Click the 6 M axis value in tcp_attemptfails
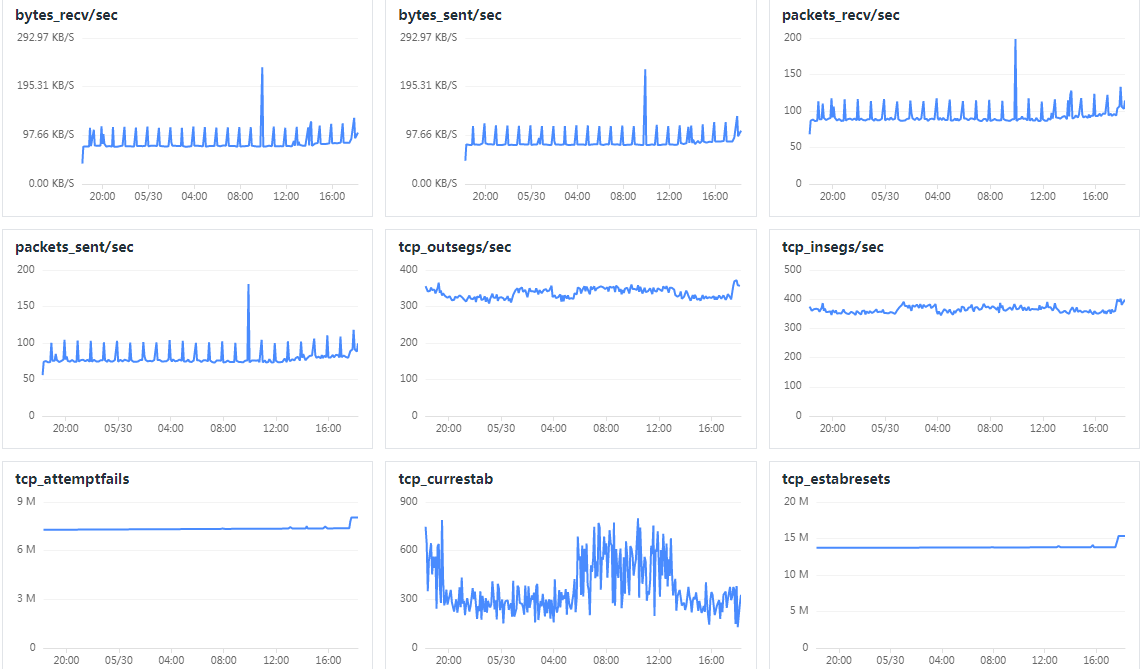The height and width of the screenshot is (669, 1147). coord(26,550)
